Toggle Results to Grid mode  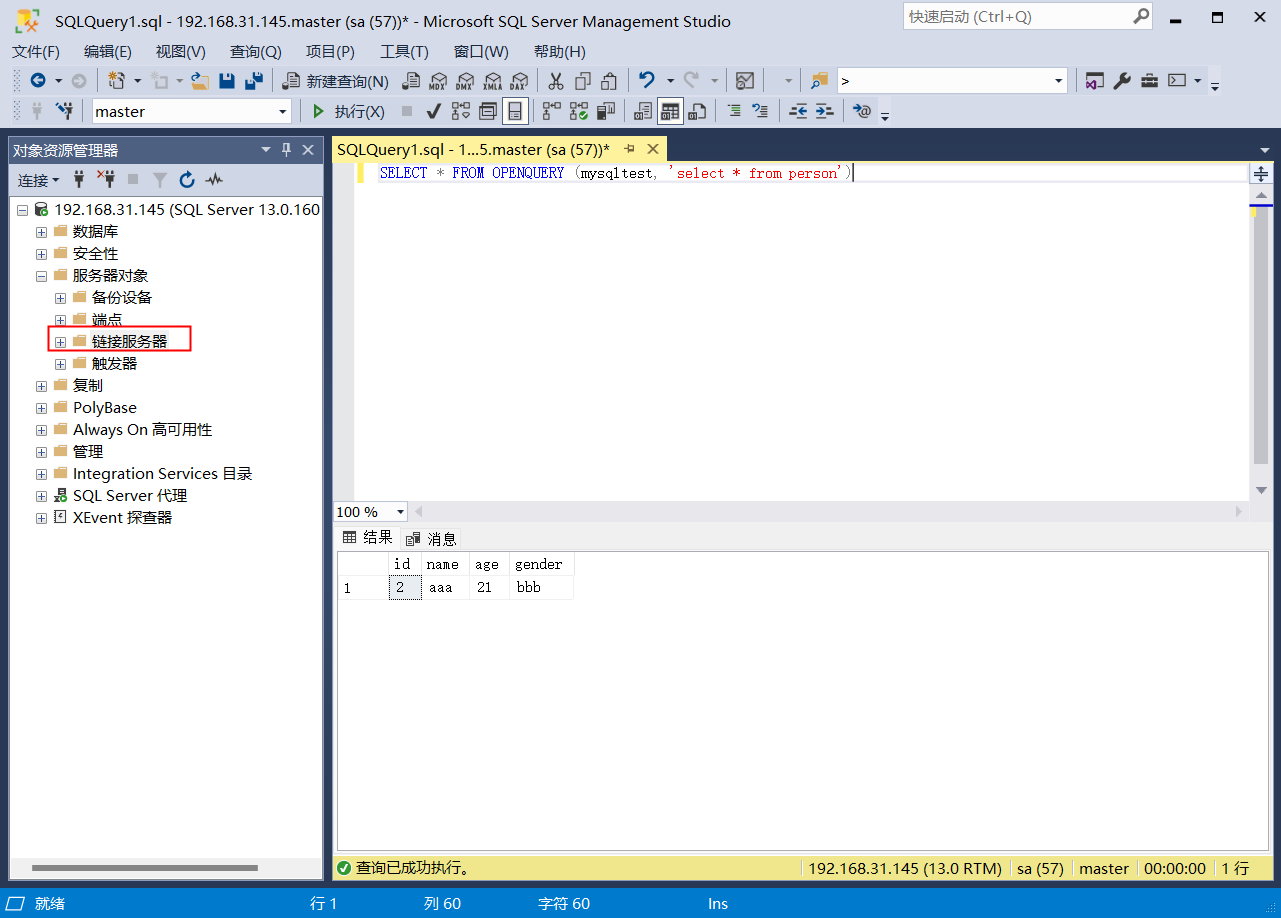click(670, 111)
